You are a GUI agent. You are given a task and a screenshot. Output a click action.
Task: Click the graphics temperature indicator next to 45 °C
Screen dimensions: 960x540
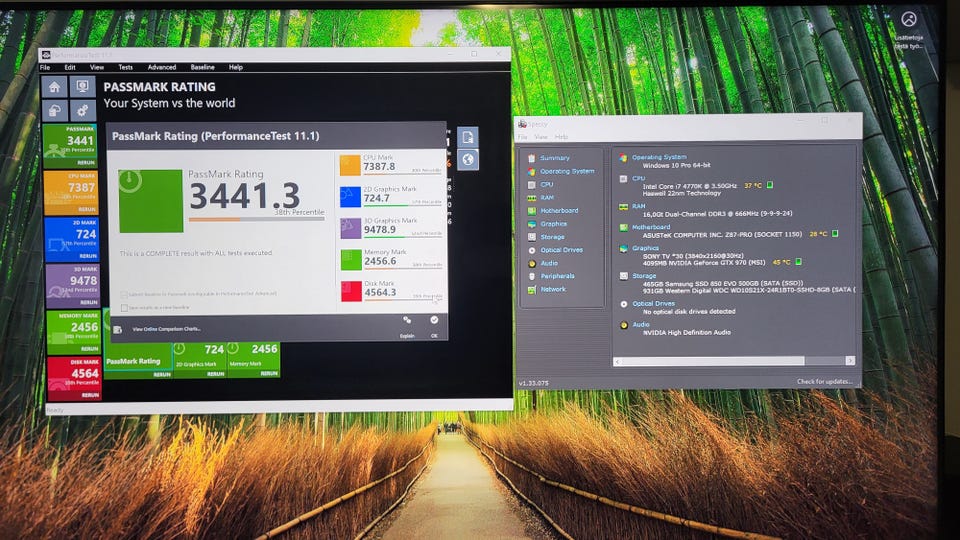798,261
